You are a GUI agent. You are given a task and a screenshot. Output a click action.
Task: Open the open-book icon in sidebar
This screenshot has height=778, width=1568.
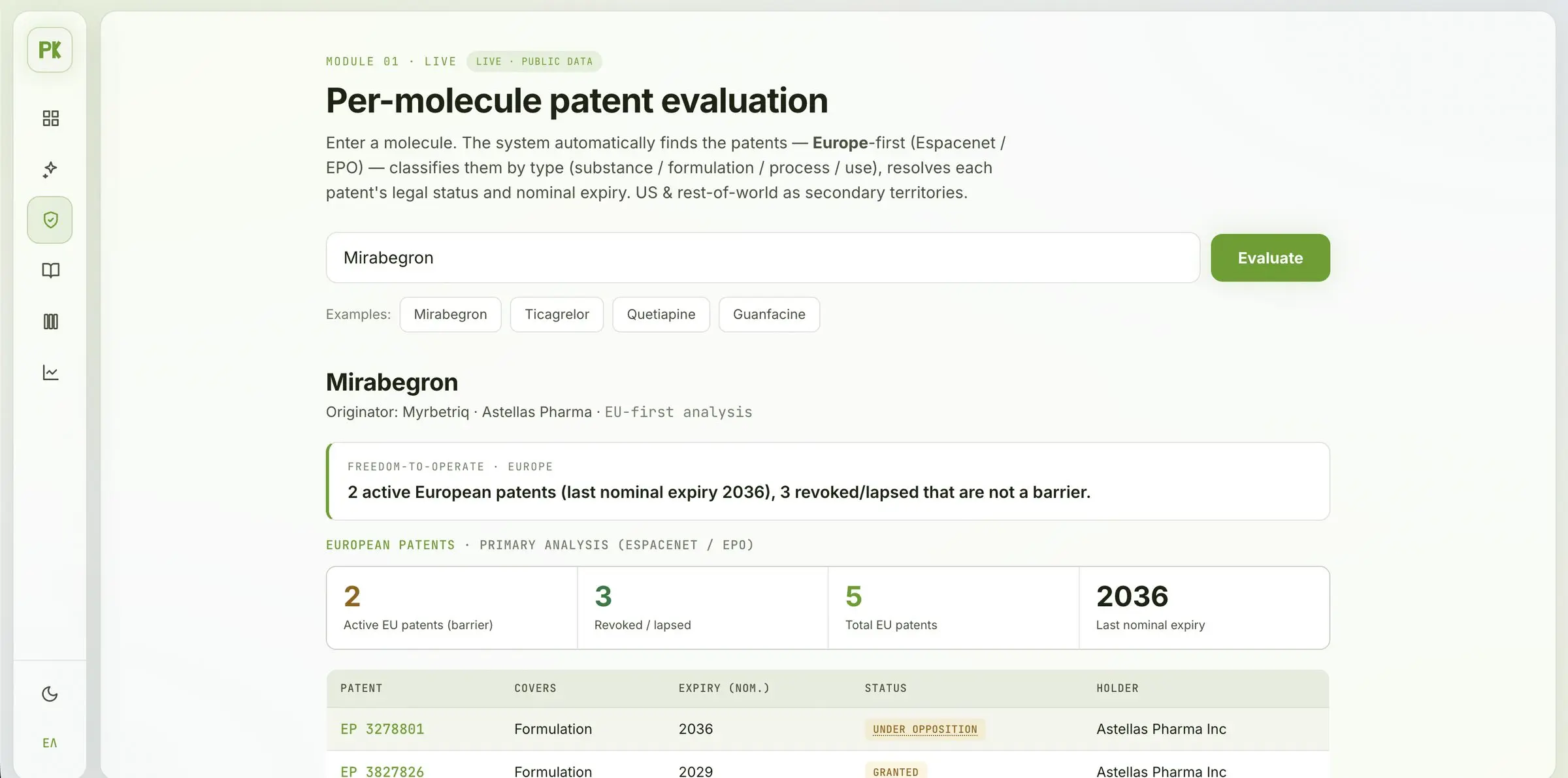pyautogui.click(x=50, y=270)
